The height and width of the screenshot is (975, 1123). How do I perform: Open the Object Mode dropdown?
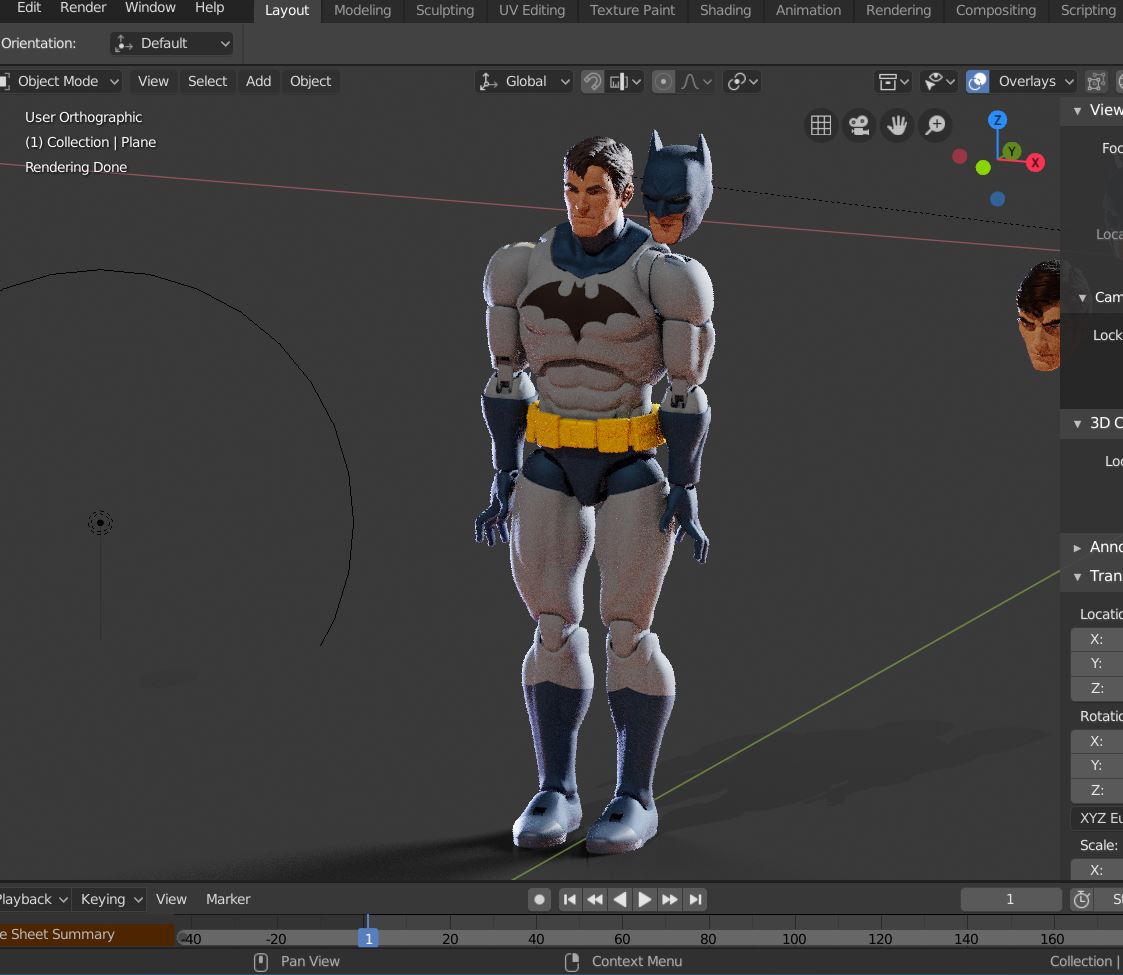(x=60, y=82)
